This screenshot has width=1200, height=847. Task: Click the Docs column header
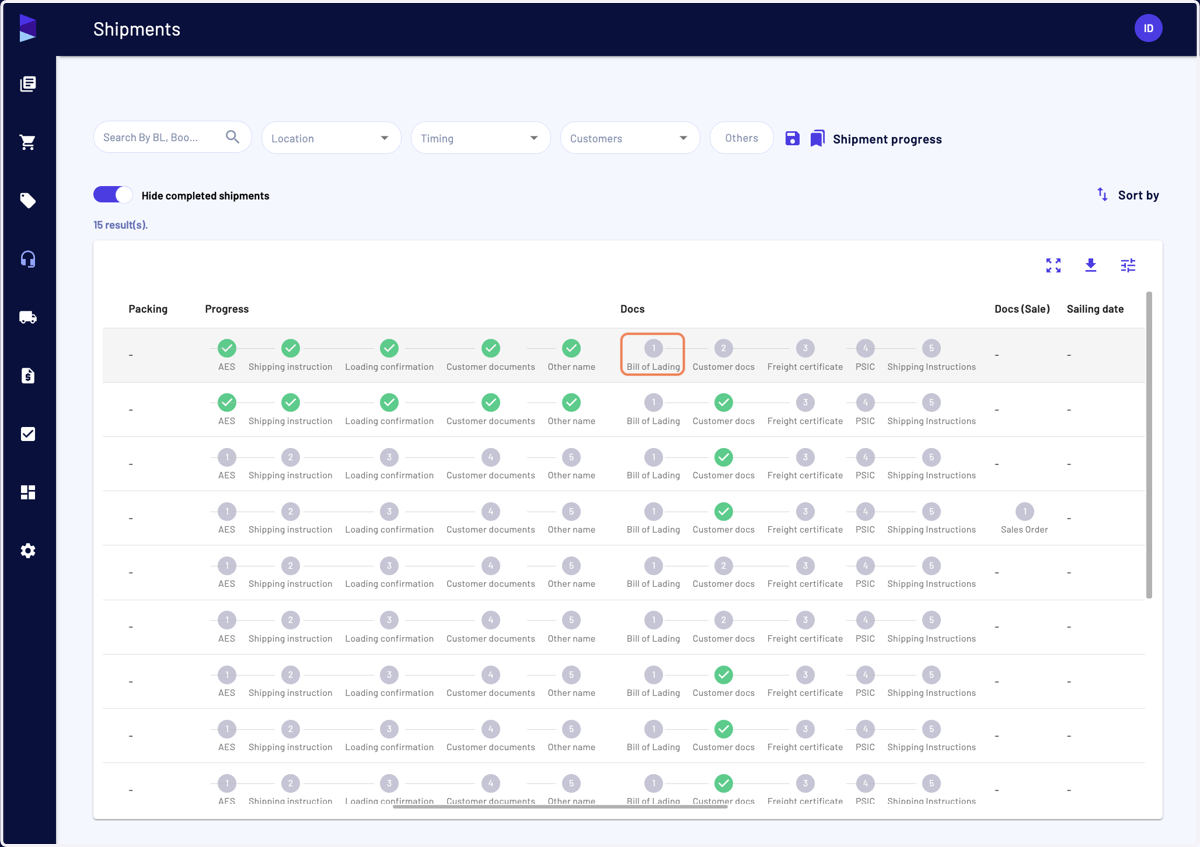(632, 309)
